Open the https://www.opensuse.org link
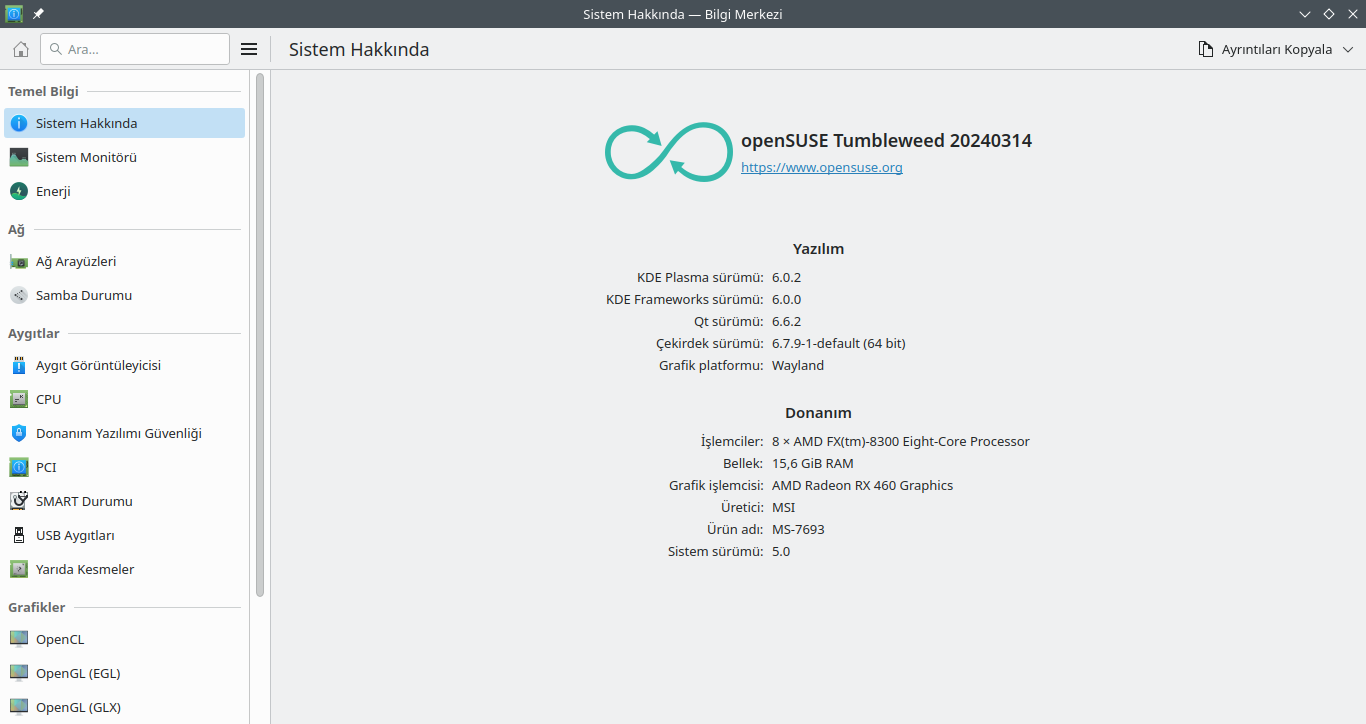Screen dimensions: 1366x724 coord(821,167)
